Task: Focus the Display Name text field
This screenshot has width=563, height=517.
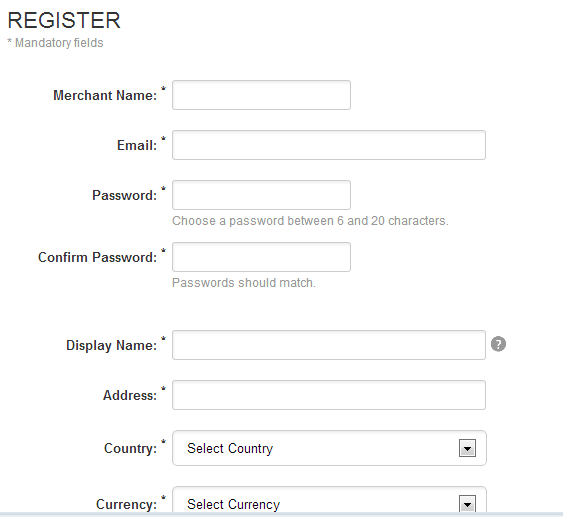Action: click(x=329, y=345)
